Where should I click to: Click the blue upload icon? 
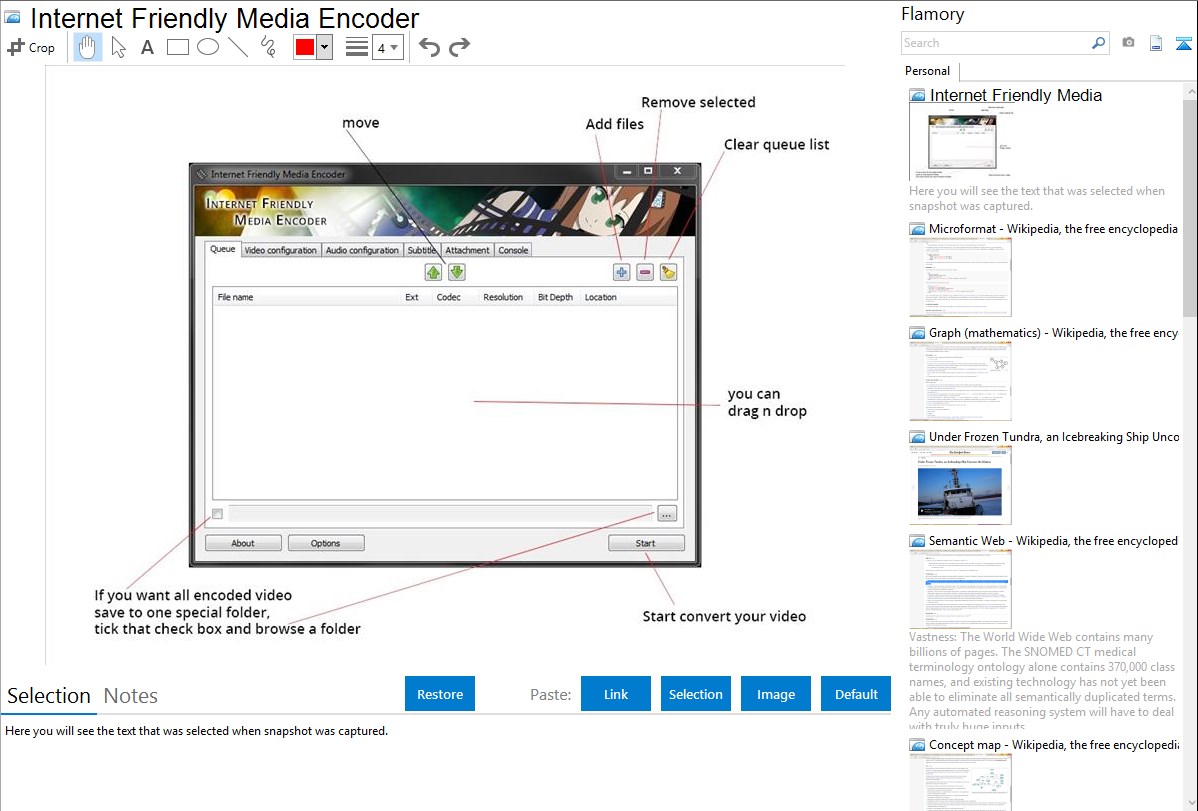[1183, 43]
